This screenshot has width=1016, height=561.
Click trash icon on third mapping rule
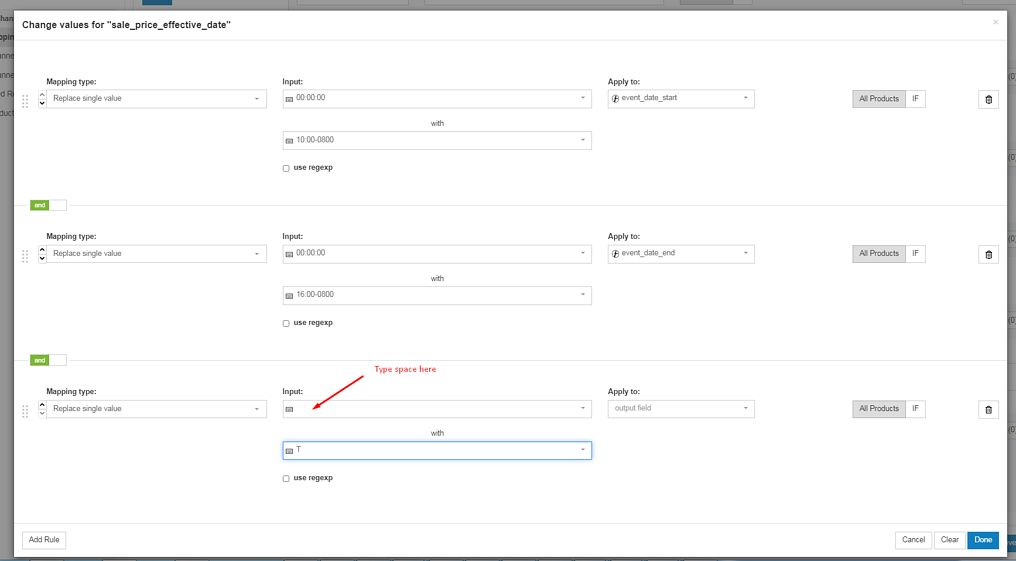[x=988, y=409]
